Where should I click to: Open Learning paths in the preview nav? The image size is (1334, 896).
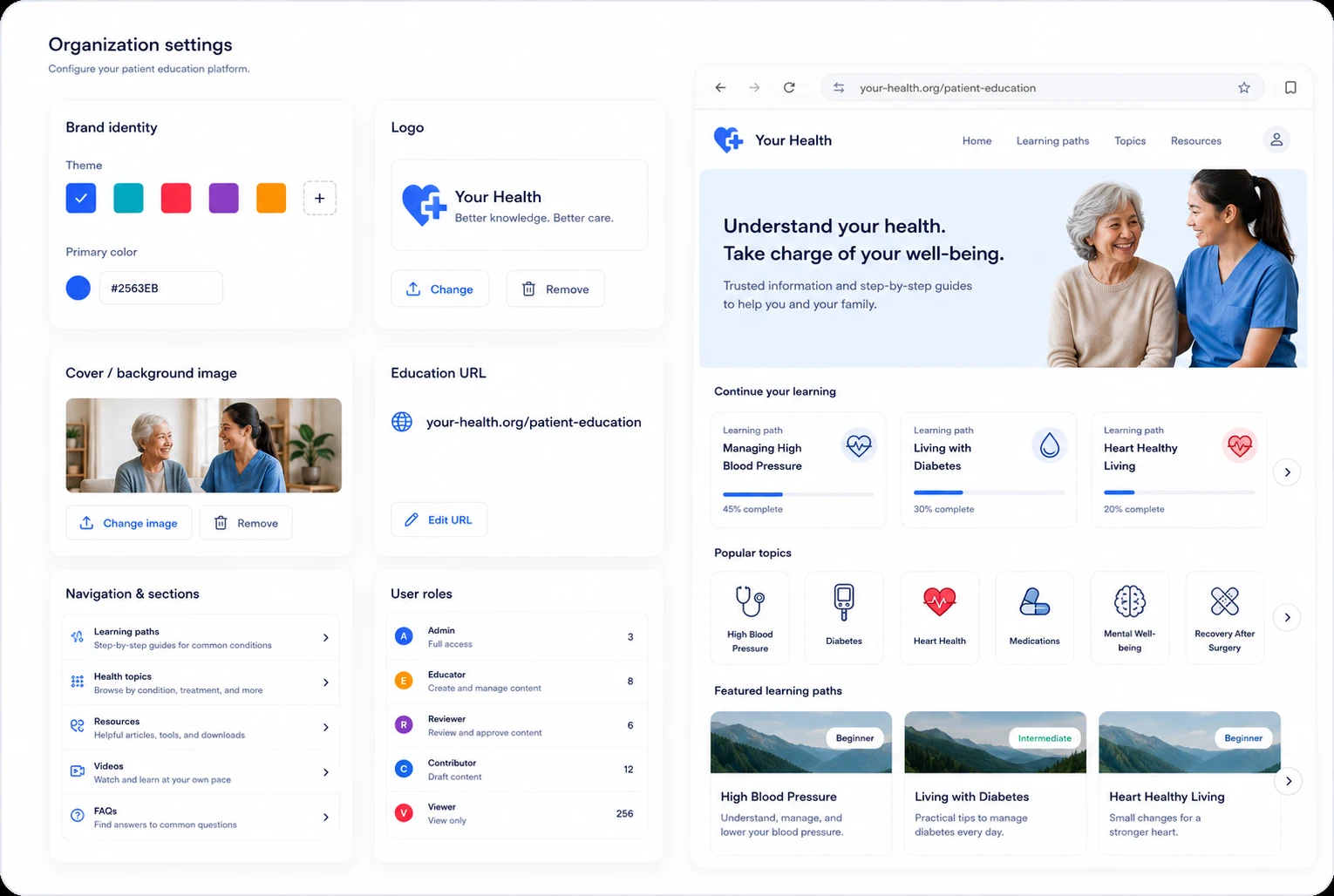[1052, 140]
